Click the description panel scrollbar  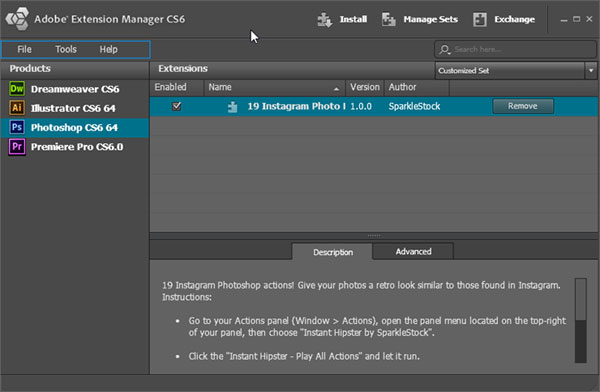580,320
